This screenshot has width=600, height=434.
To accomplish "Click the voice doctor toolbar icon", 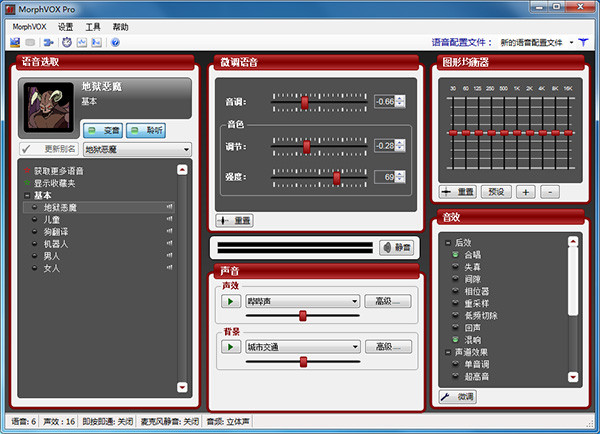I will coord(15,42).
